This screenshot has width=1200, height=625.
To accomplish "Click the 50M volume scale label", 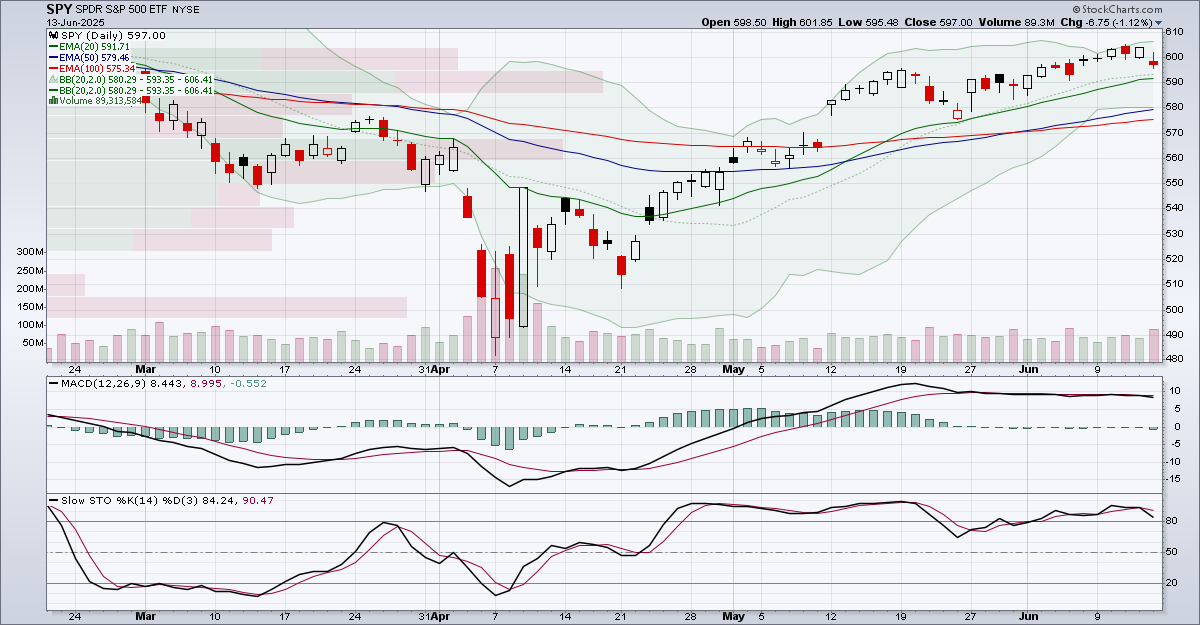I will [x=34, y=343].
